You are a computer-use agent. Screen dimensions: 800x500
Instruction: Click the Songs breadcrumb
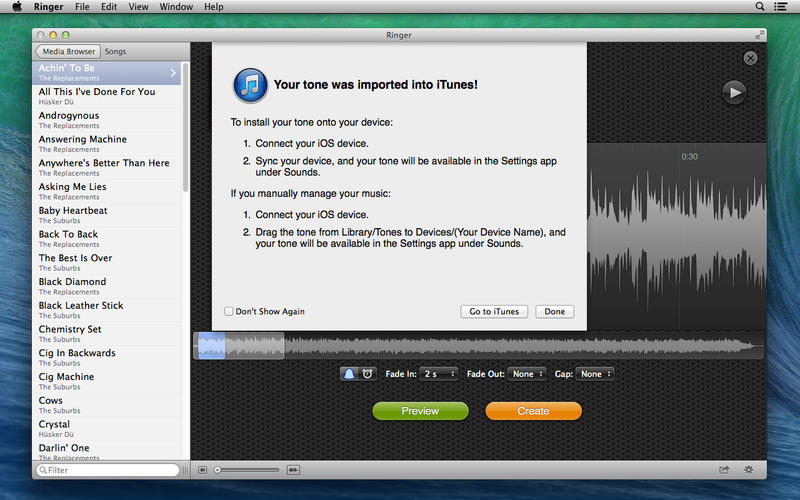click(115, 52)
